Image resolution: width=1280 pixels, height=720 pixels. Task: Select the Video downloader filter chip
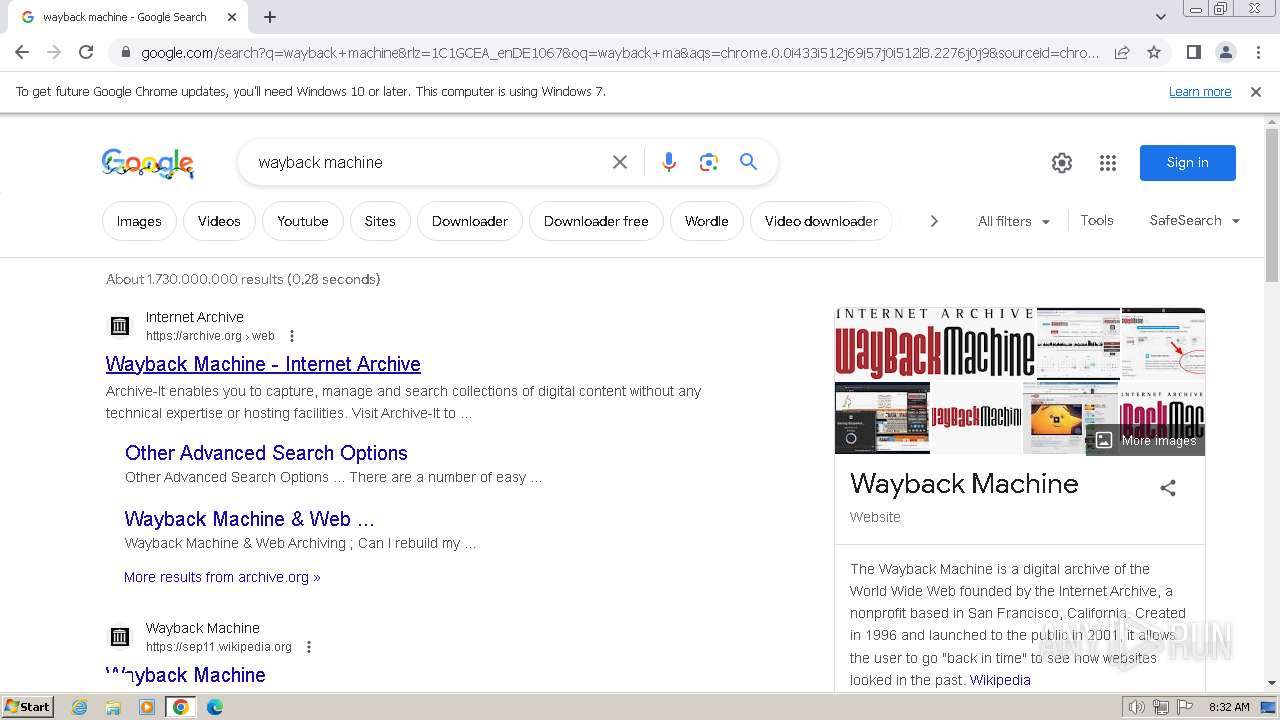(821, 221)
